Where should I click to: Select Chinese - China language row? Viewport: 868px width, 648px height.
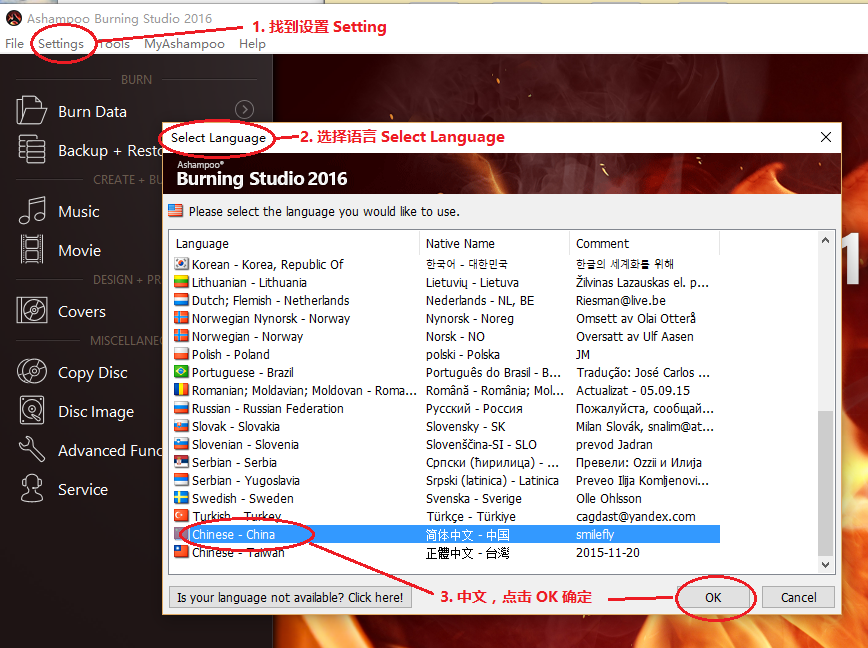point(445,535)
